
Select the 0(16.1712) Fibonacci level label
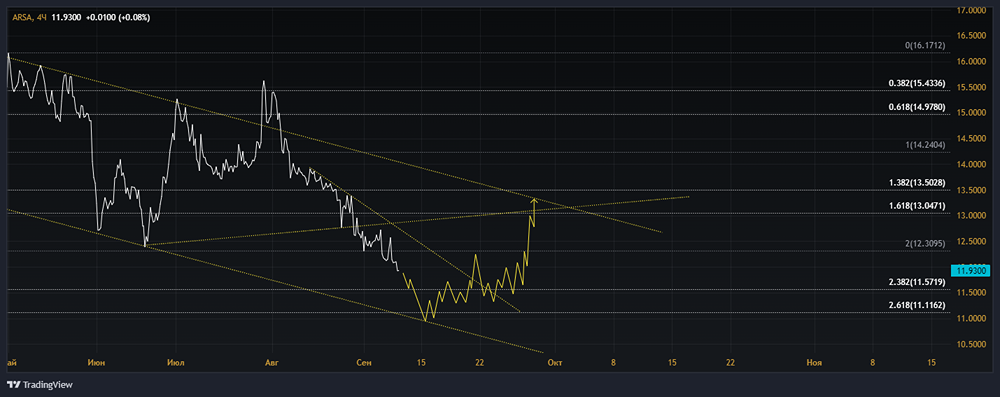coord(924,46)
